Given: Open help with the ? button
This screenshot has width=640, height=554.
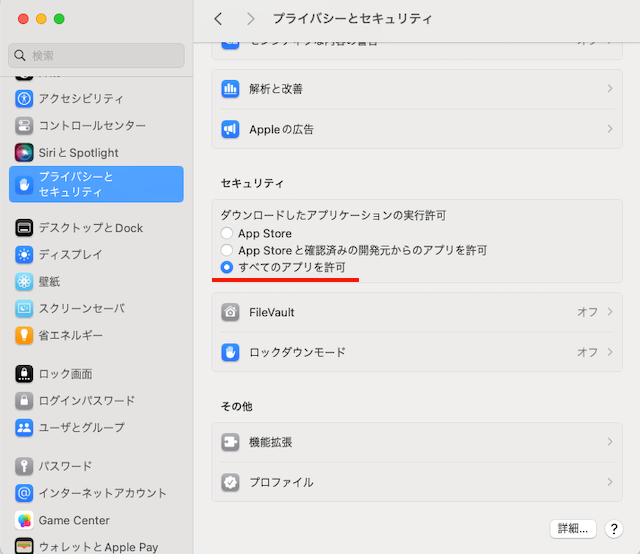Looking at the screenshot, I should [614, 529].
